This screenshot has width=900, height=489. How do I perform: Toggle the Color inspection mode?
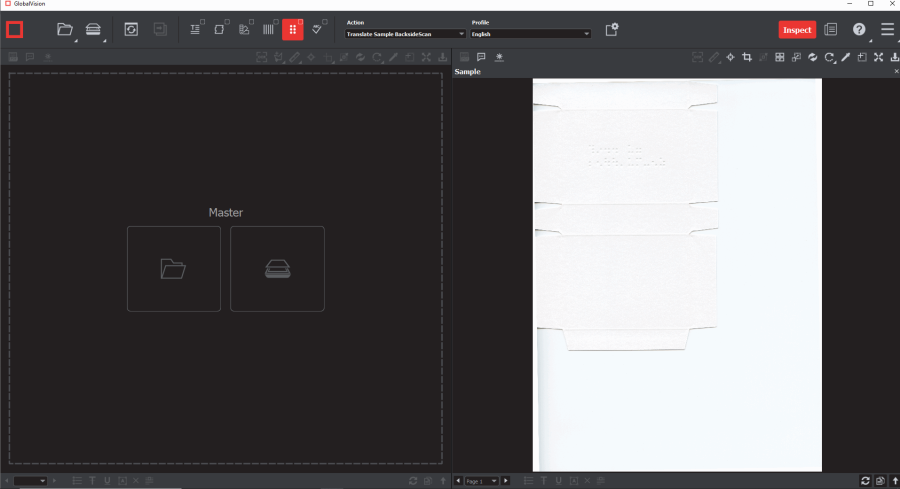point(244,30)
